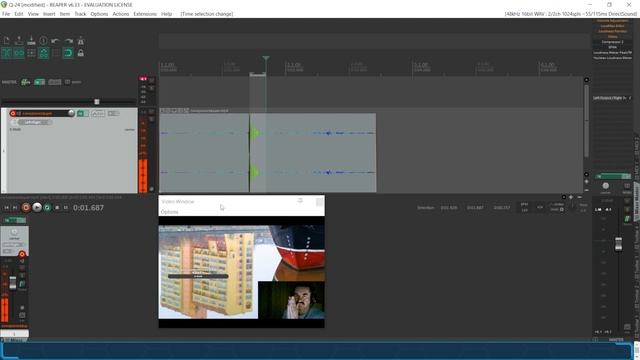Click track 1 FX button

[81, 113]
